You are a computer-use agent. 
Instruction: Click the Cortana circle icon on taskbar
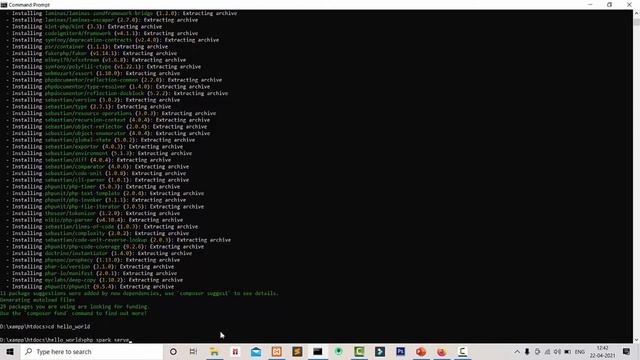[x=173, y=351]
